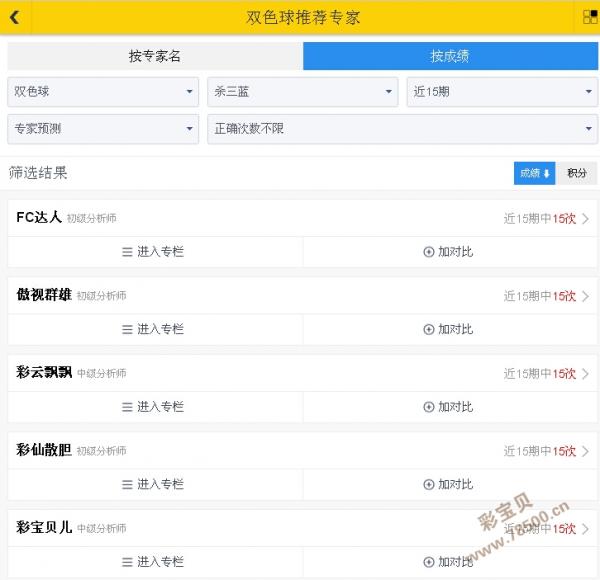
Task: Click 近15期中15次 for 傲视群雄
Action: coord(540,296)
